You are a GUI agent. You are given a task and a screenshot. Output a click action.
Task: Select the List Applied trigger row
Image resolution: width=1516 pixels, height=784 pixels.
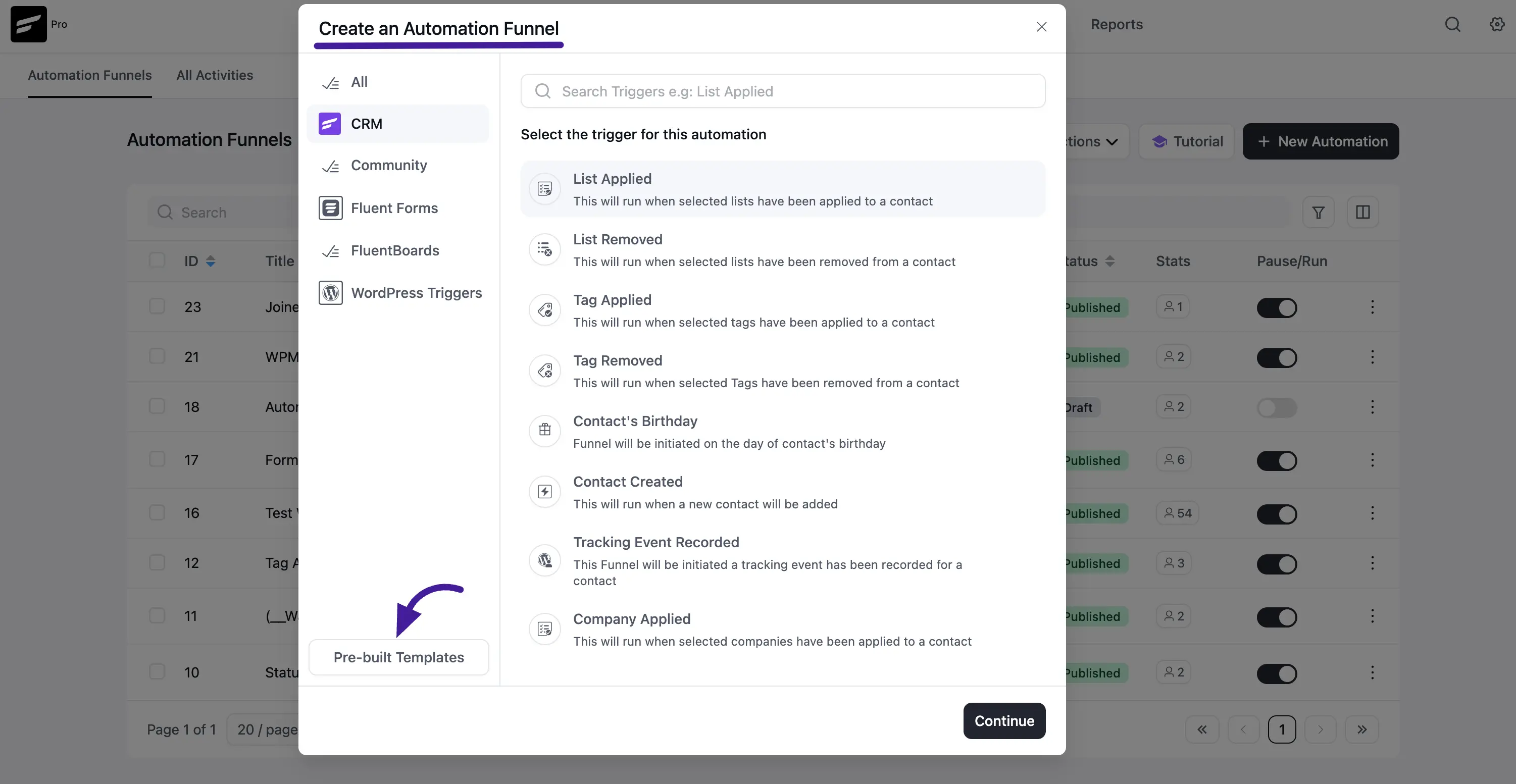click(x=783, y=189)
